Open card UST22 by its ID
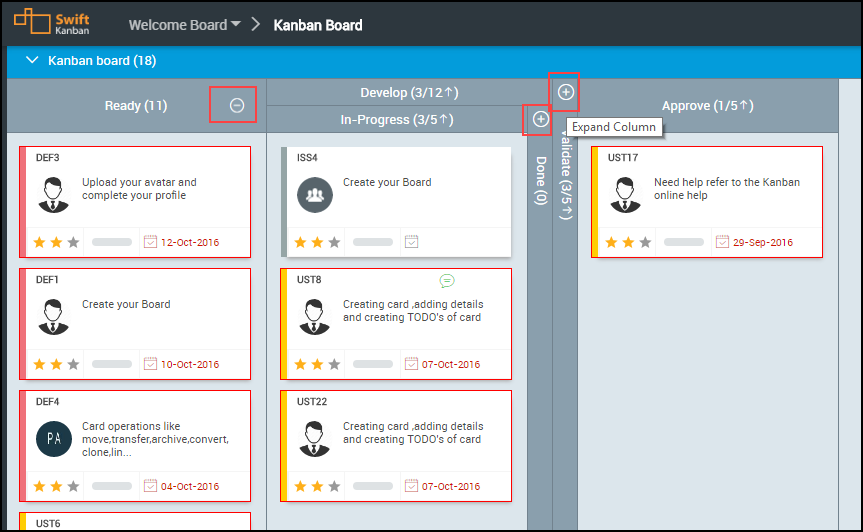Screen dimensions: 863x532 click(312, 402)
